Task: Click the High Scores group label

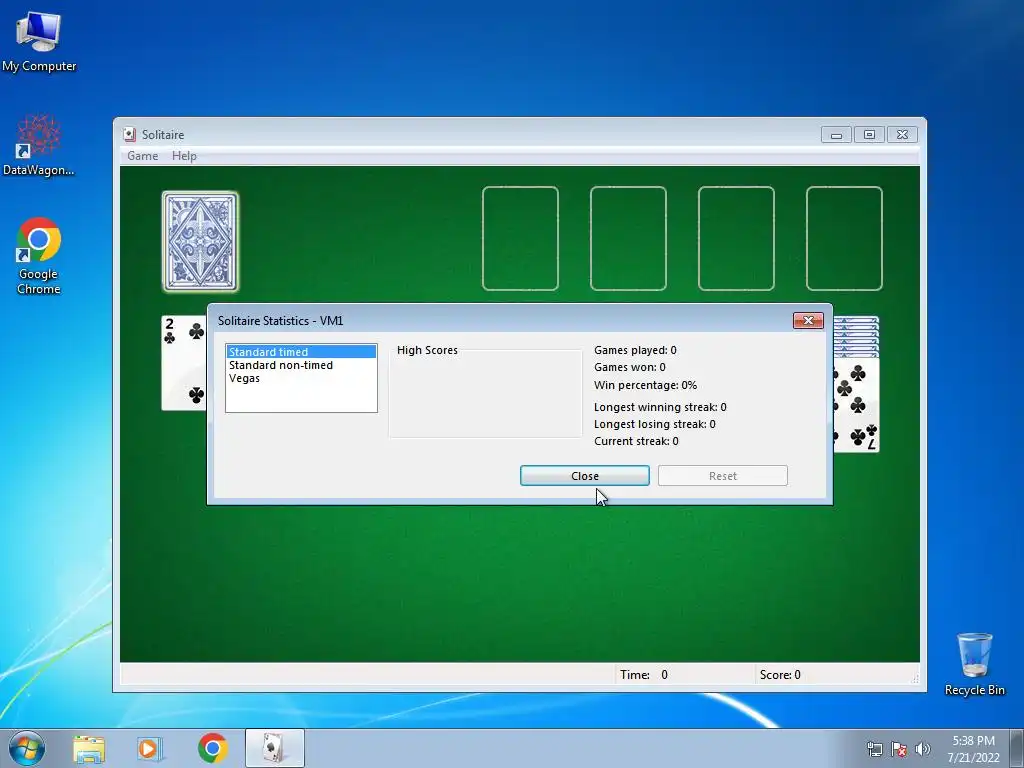Action: pos(427,350)
